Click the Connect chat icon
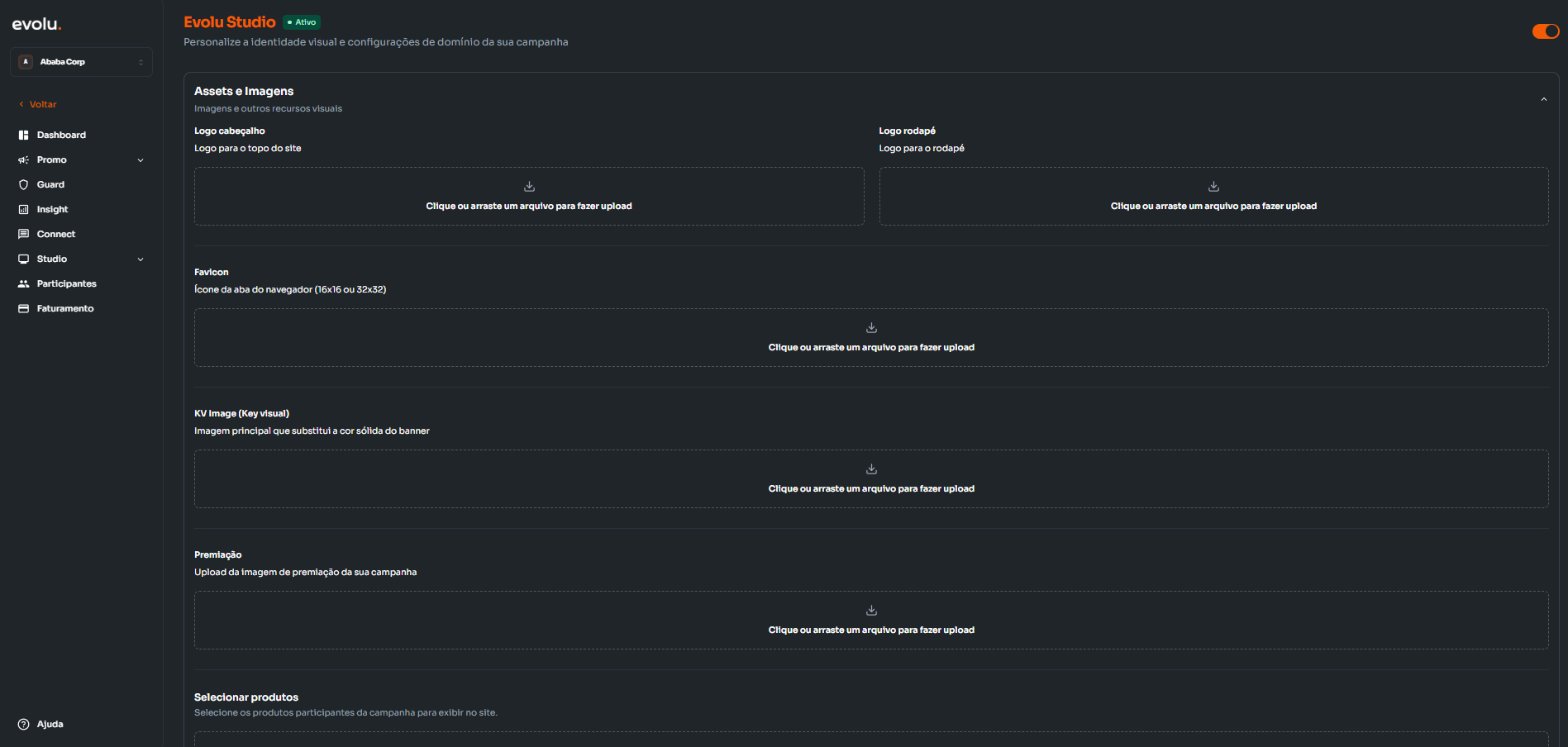Screen dimensions: 1568x747 [x=24, y=234]
